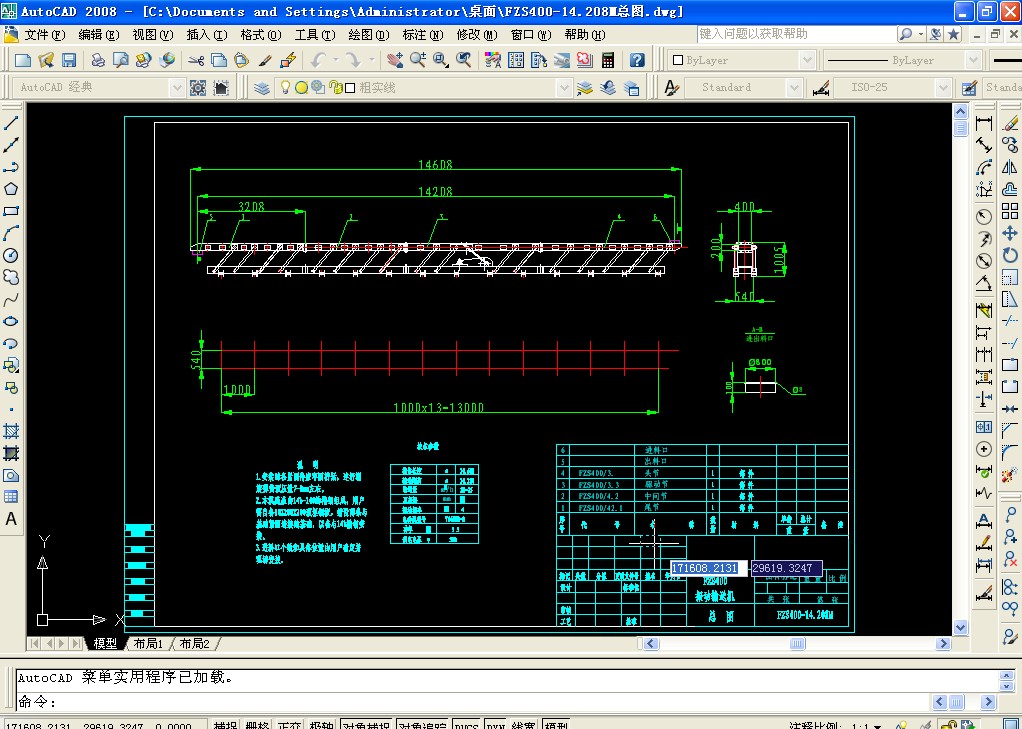
Task: Choose the Rectangle draw tool
Action: coord(12,211)
